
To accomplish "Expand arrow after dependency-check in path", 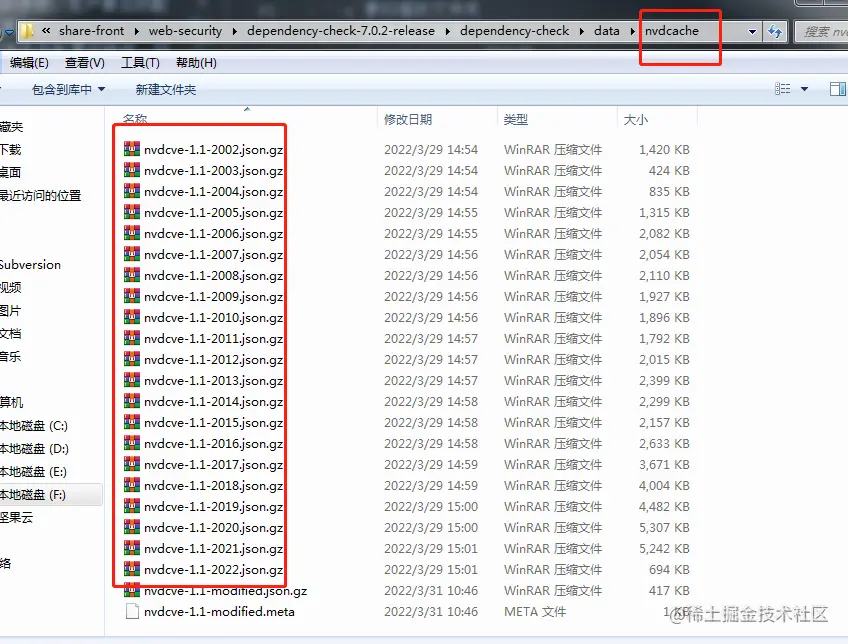I will tap(582, 31).
